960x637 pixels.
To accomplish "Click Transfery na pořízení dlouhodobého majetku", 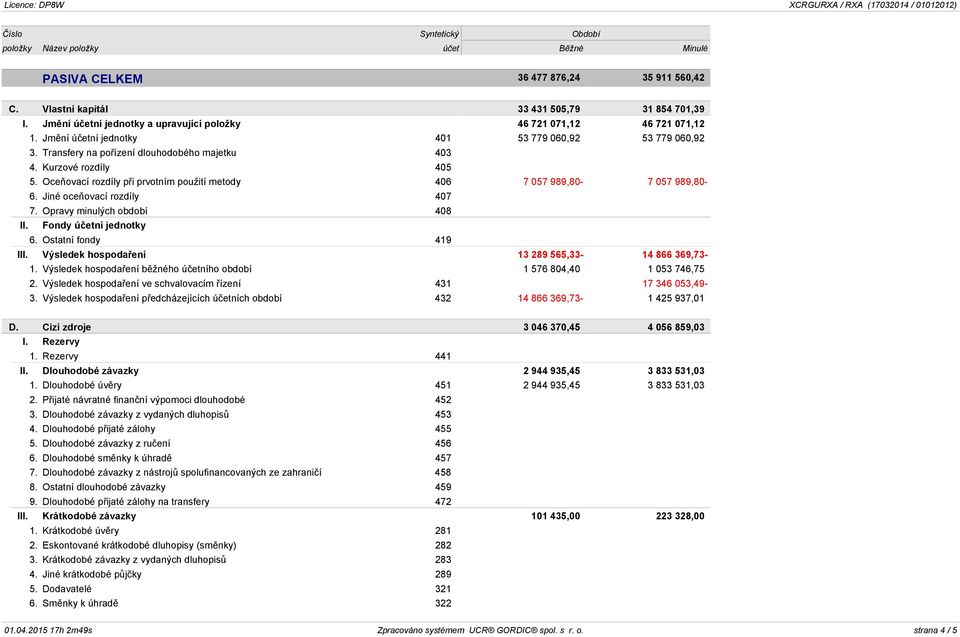I will (x=139, y=153).
